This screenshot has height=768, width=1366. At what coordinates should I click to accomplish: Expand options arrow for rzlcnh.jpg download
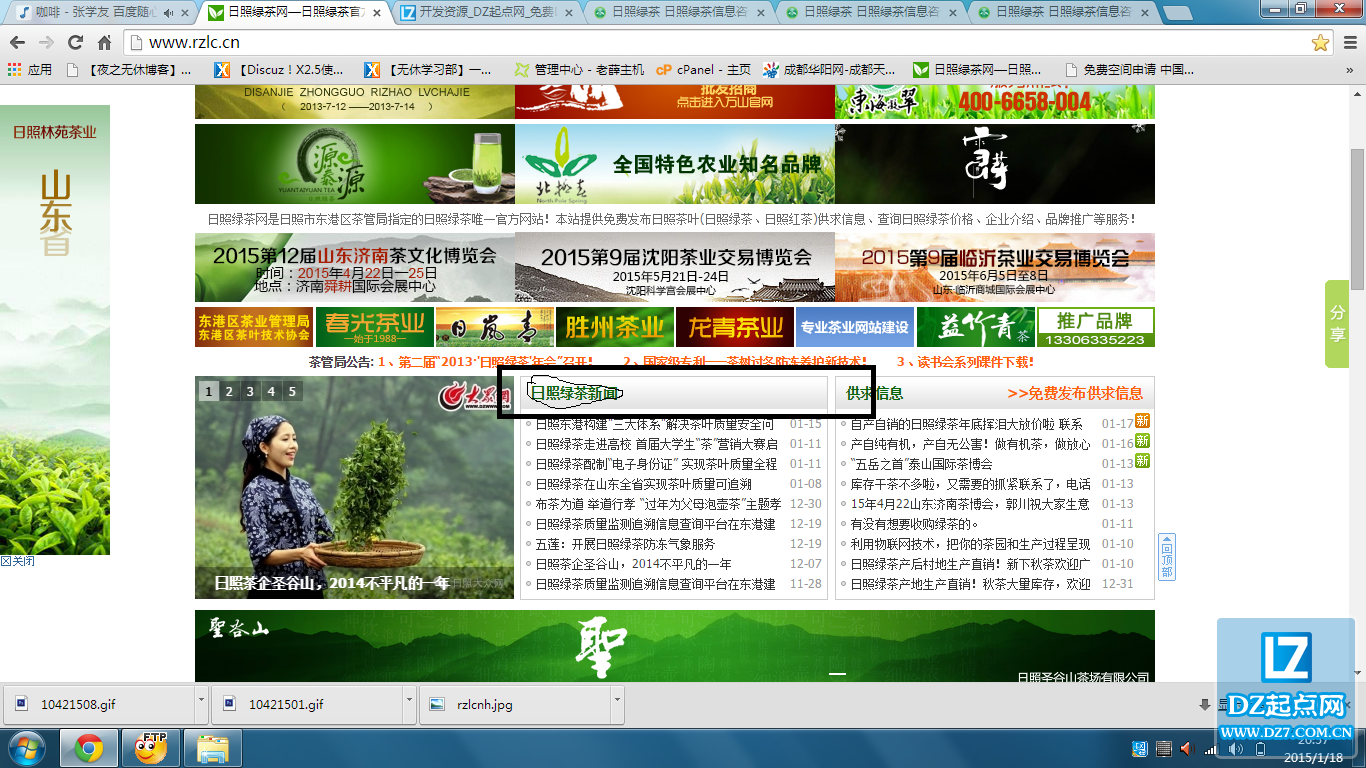pos(617,704)
